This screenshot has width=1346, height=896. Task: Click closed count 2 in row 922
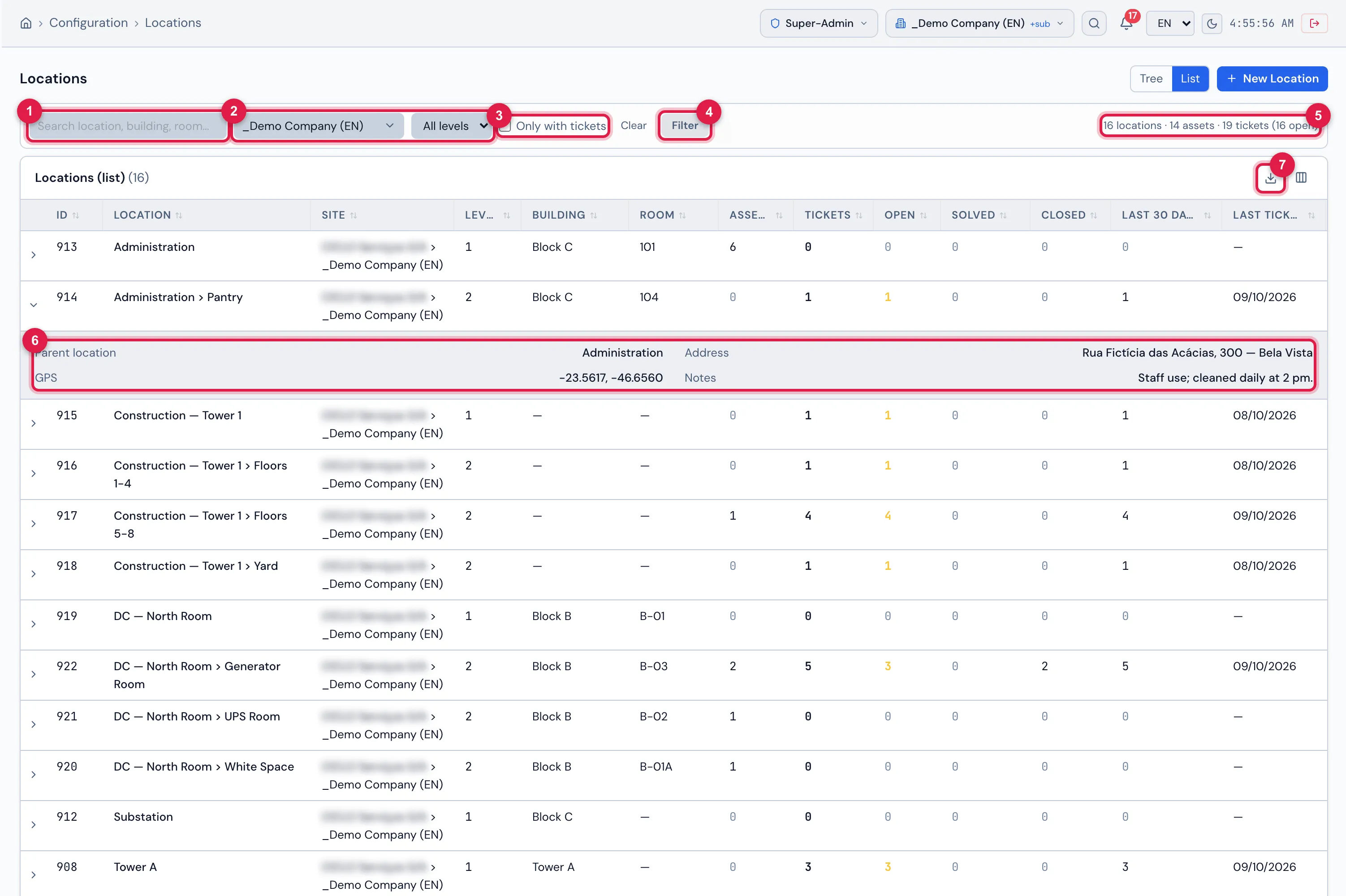1044,666
